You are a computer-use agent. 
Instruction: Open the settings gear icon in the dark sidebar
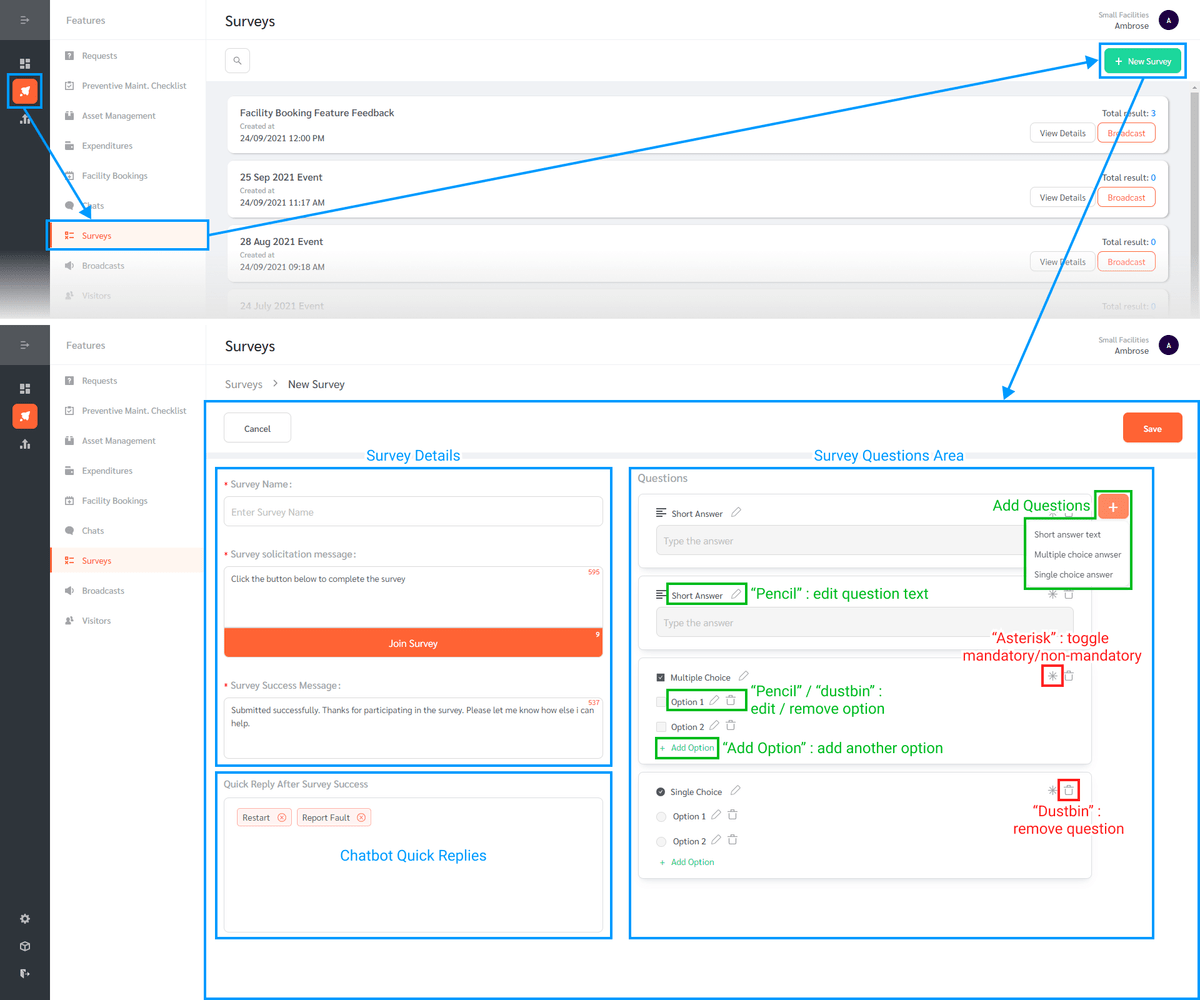[24, 918]
